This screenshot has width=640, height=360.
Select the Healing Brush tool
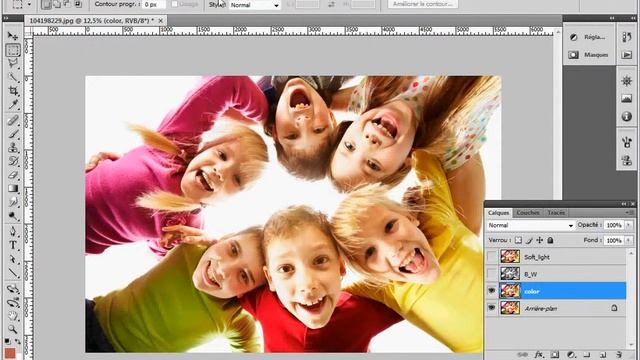click(x=13, y=120)
